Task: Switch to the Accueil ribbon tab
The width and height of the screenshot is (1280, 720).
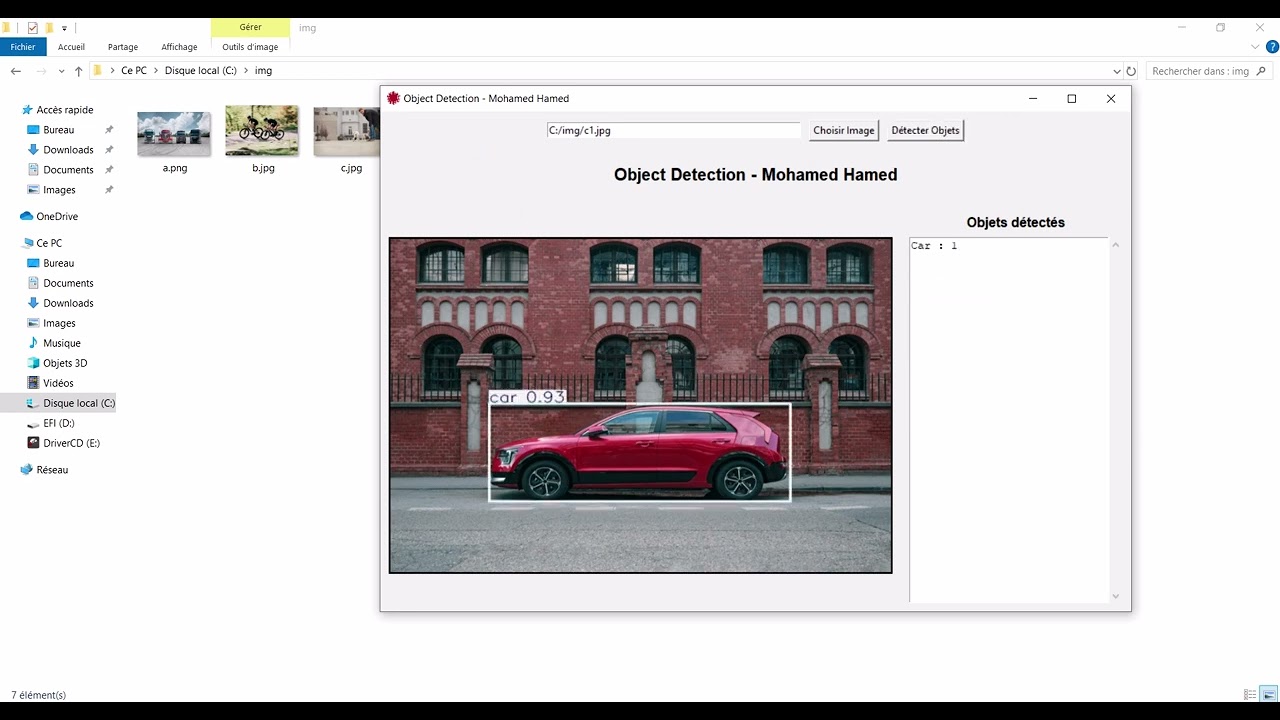Action: click(x=71, y=47)
